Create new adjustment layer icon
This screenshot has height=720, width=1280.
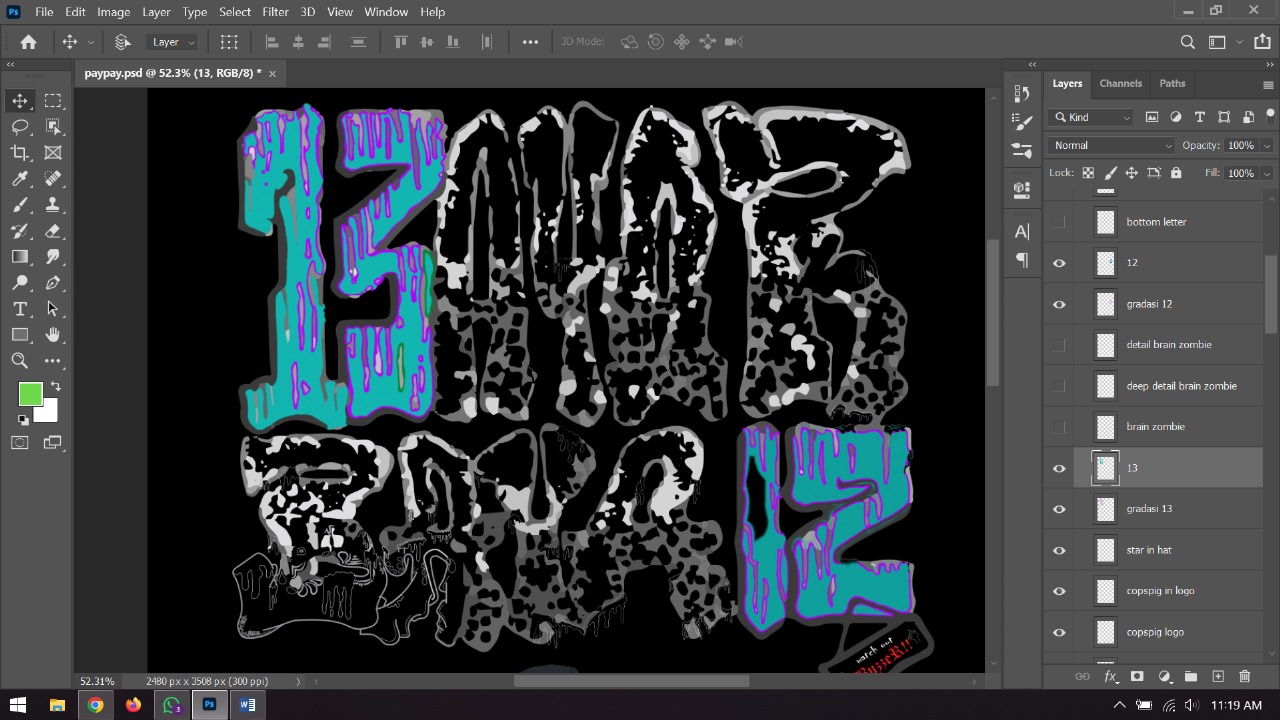[1164, 677]
